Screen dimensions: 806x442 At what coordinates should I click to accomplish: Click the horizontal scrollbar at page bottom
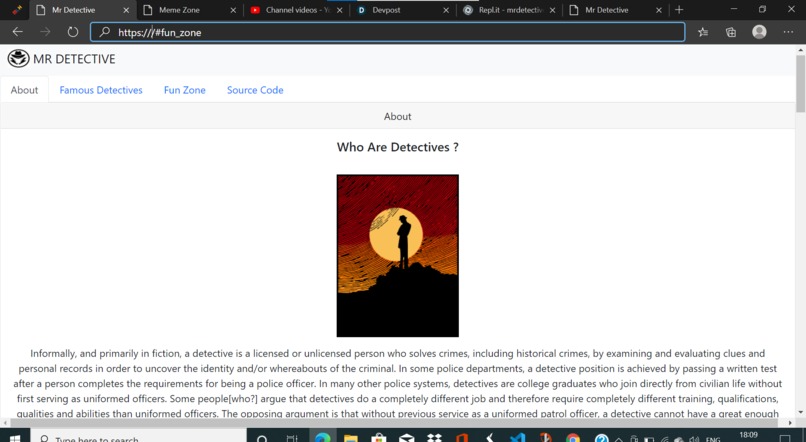click(x=394, y=422)
